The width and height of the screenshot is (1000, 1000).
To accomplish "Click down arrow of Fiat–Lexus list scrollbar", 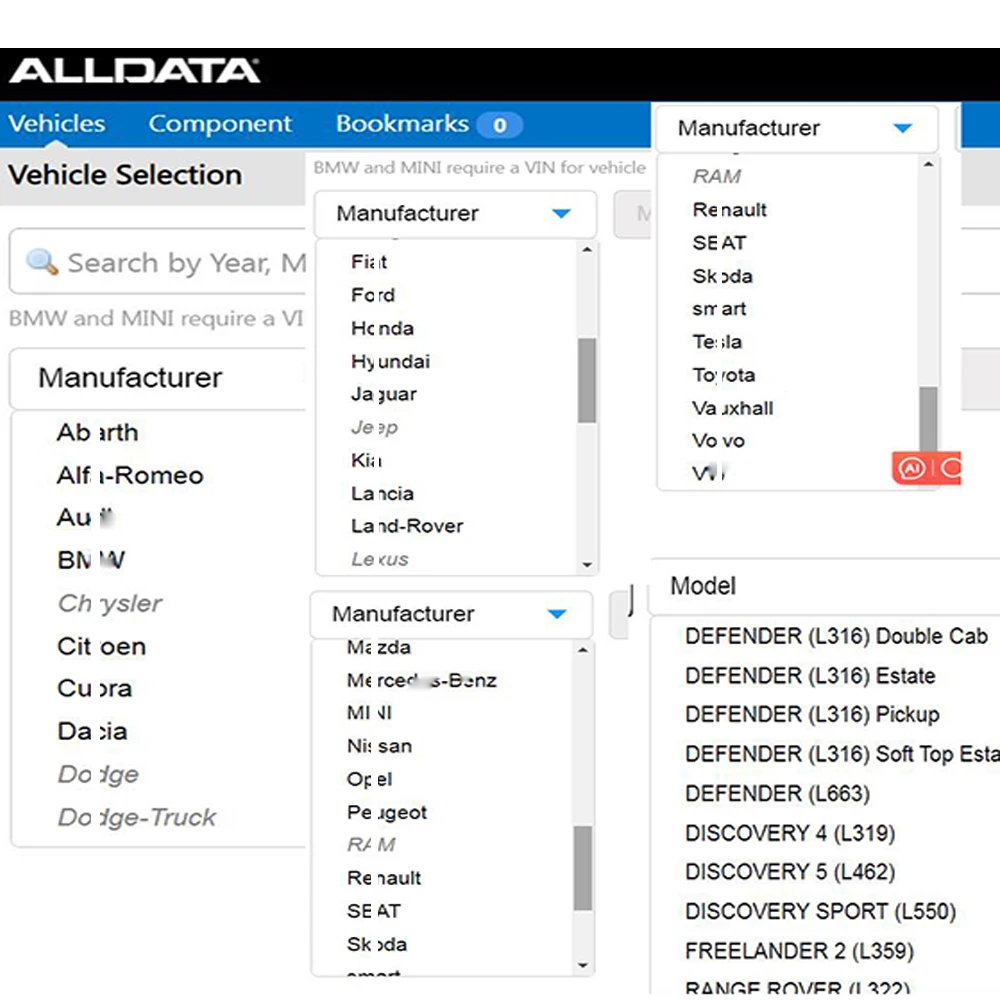I will [x=587, y=564].
